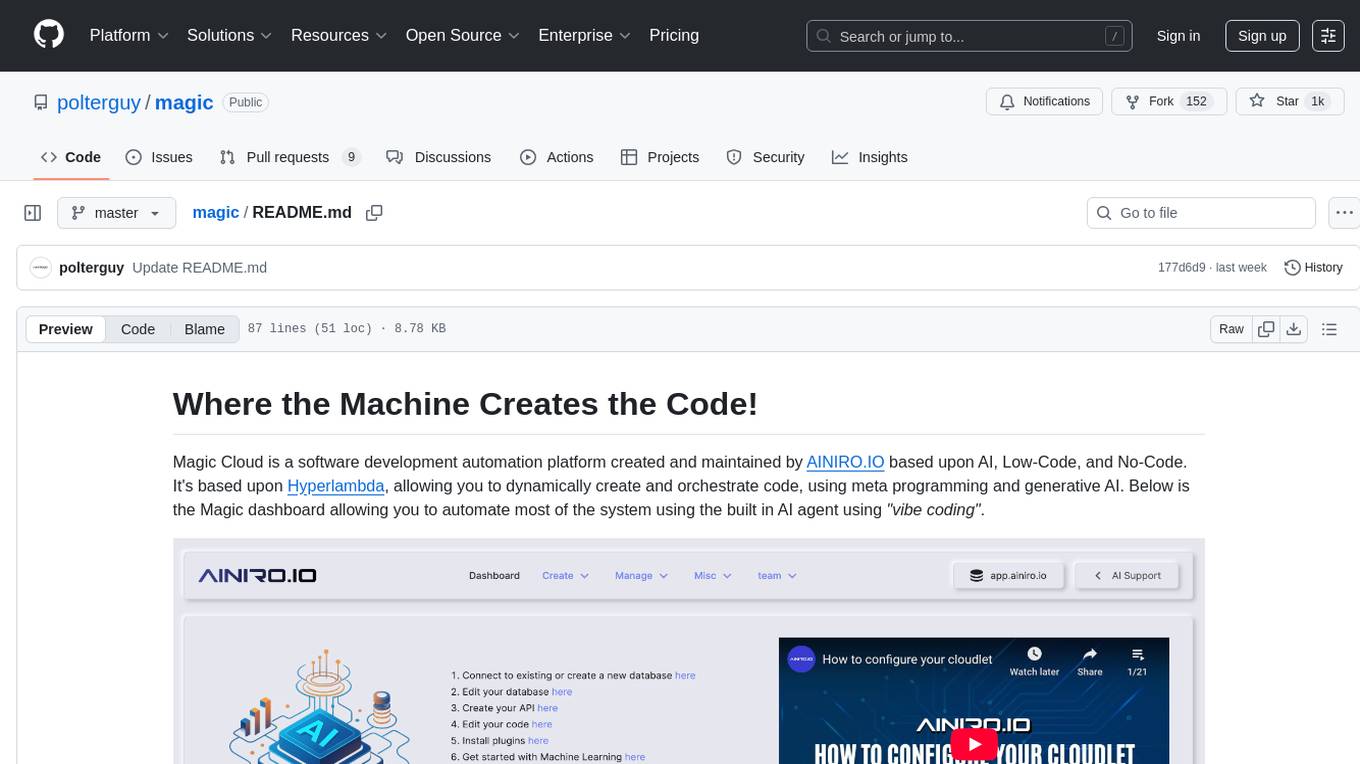Open the Projects tab
The image size is (1360, 764).
point(660,157)
